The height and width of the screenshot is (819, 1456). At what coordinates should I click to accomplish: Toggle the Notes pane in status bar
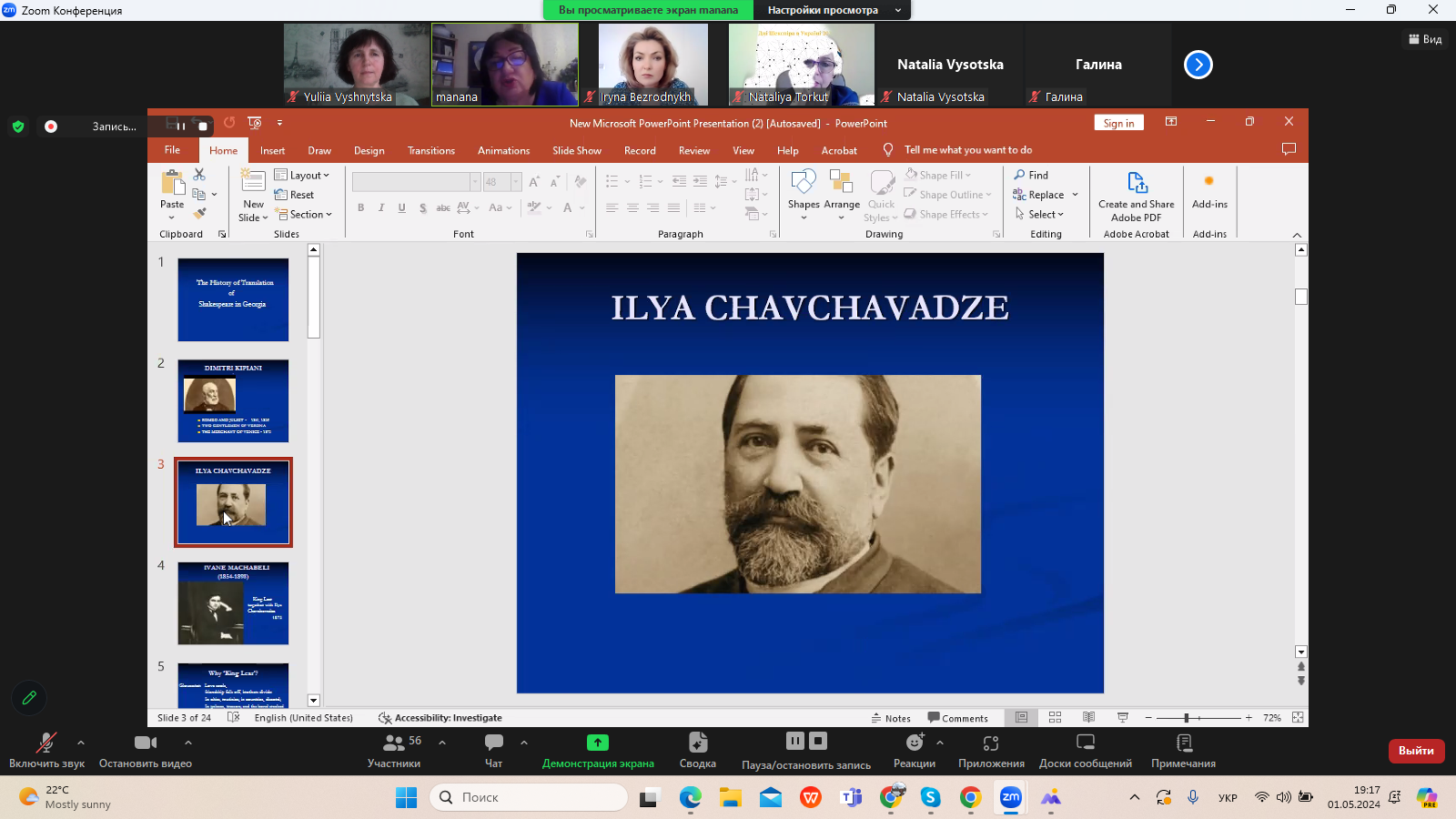(891, 718)
